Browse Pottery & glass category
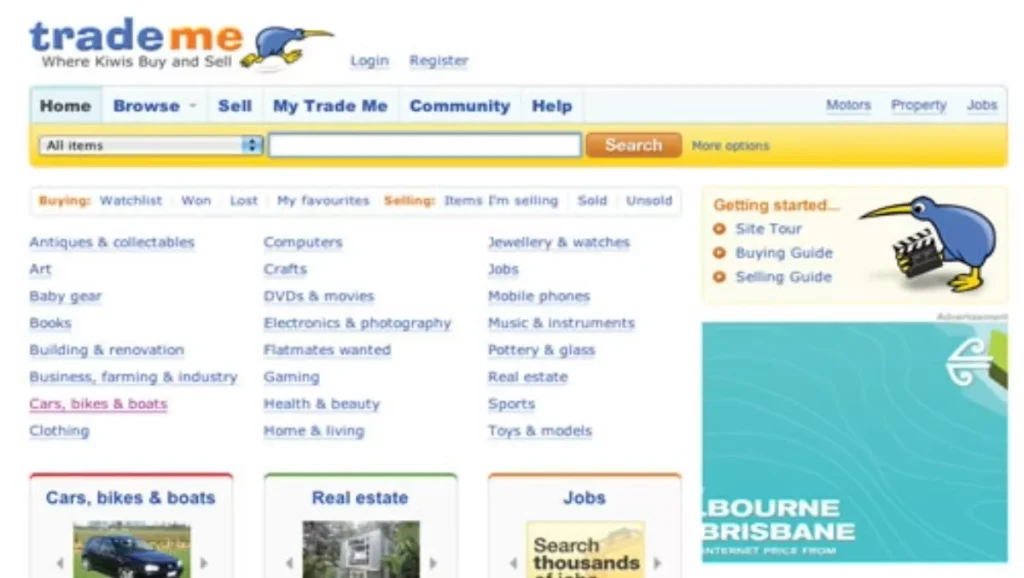 (x=541, y=350)
